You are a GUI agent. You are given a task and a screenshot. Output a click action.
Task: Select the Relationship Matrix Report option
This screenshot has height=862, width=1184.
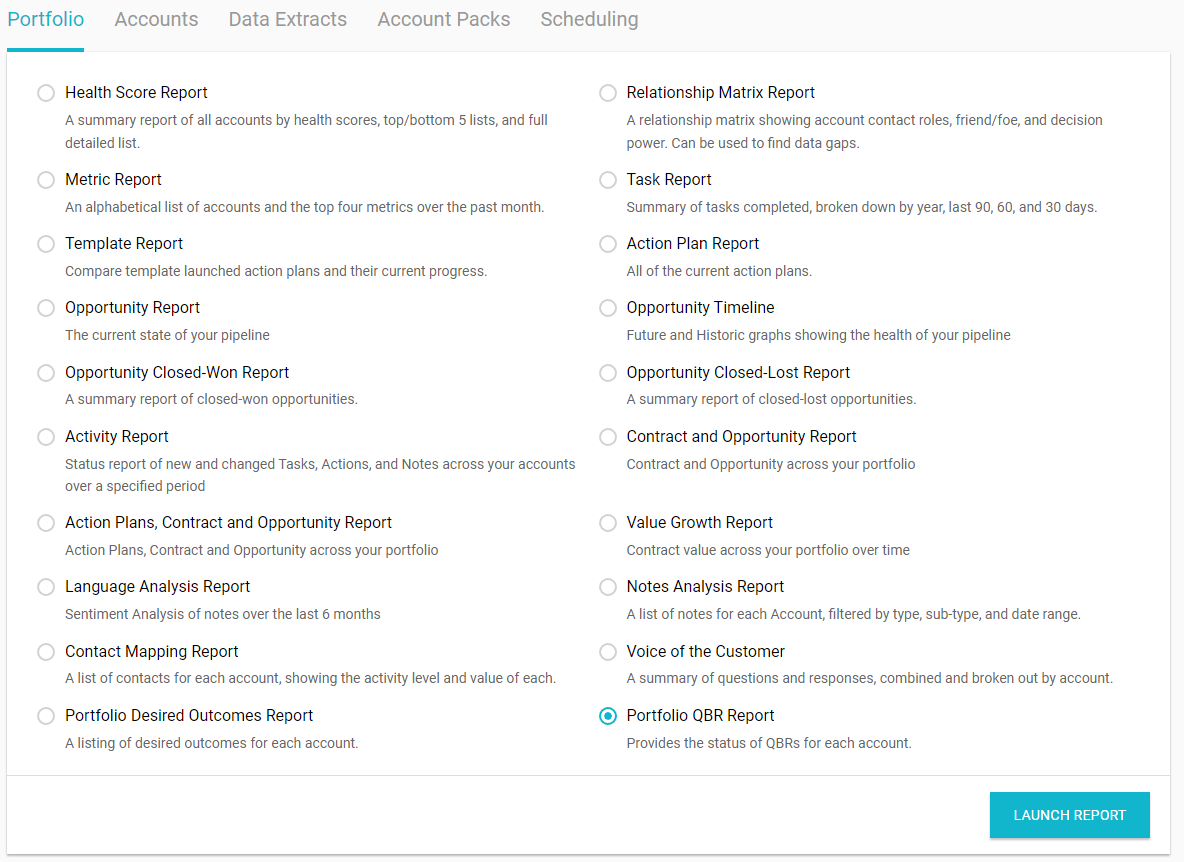[608, 93]
